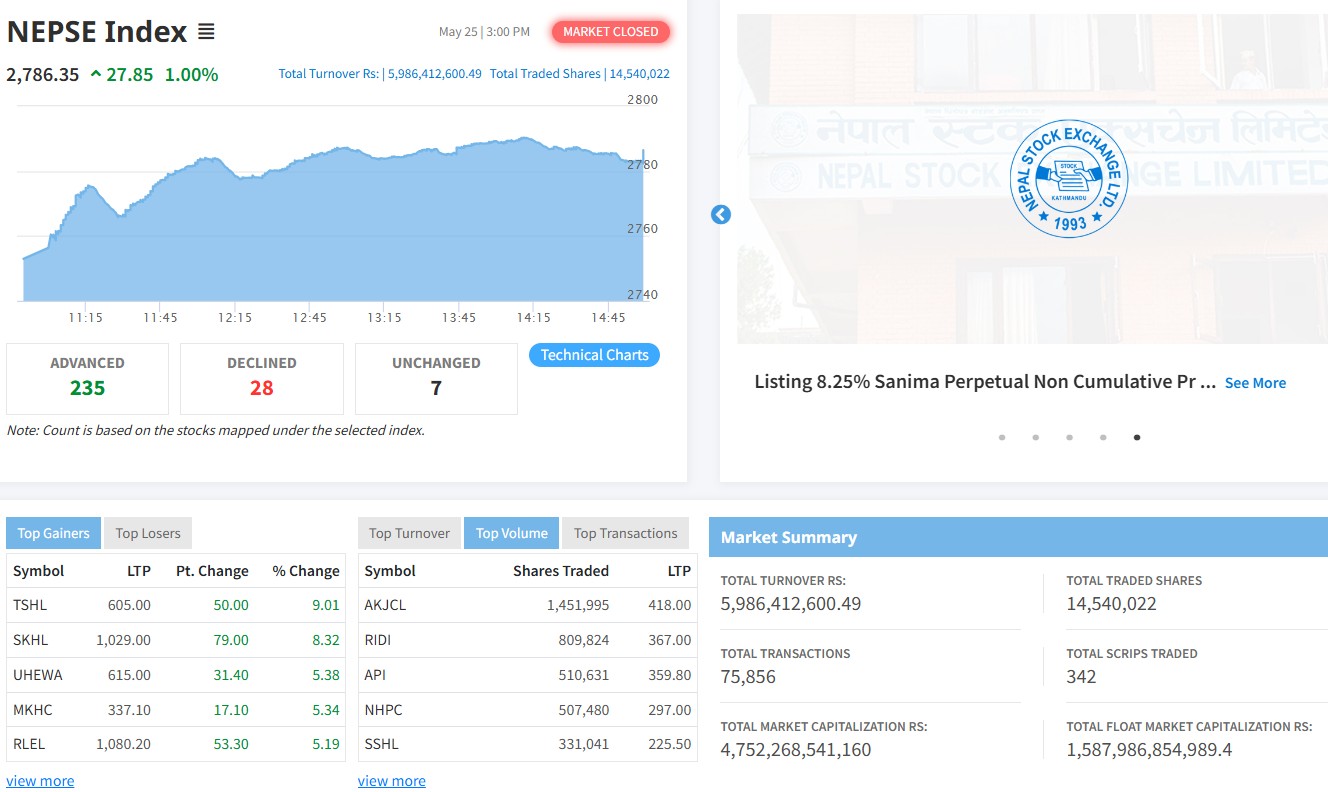The width and height of the screenshot is (1328, 792).
Task: Click view more under Top Gainers
Action: tap(40, 781)
